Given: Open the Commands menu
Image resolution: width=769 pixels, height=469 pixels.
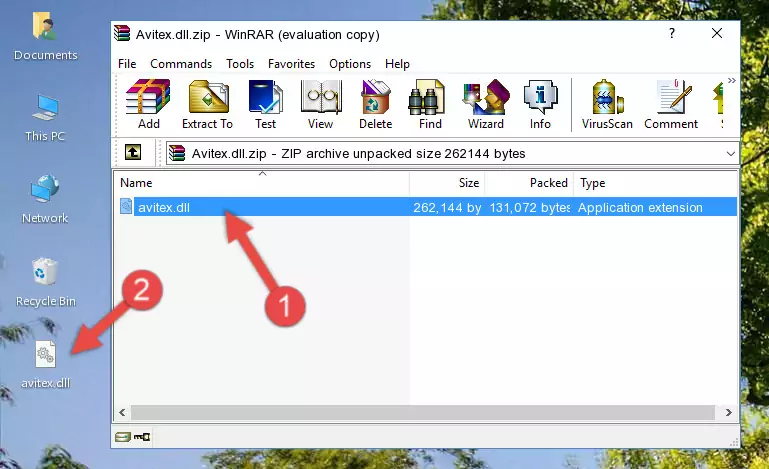Looking at the screenshot, I should pos(181,64).
